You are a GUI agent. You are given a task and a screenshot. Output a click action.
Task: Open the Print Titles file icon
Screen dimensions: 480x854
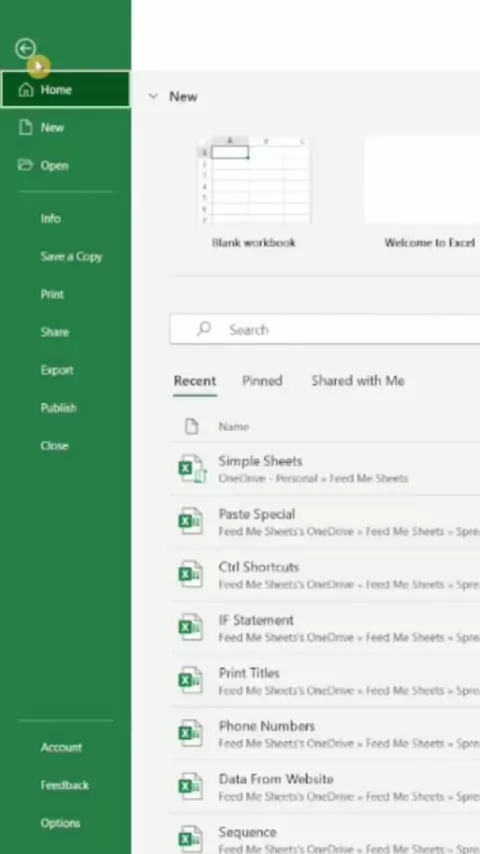pos(191,680)
